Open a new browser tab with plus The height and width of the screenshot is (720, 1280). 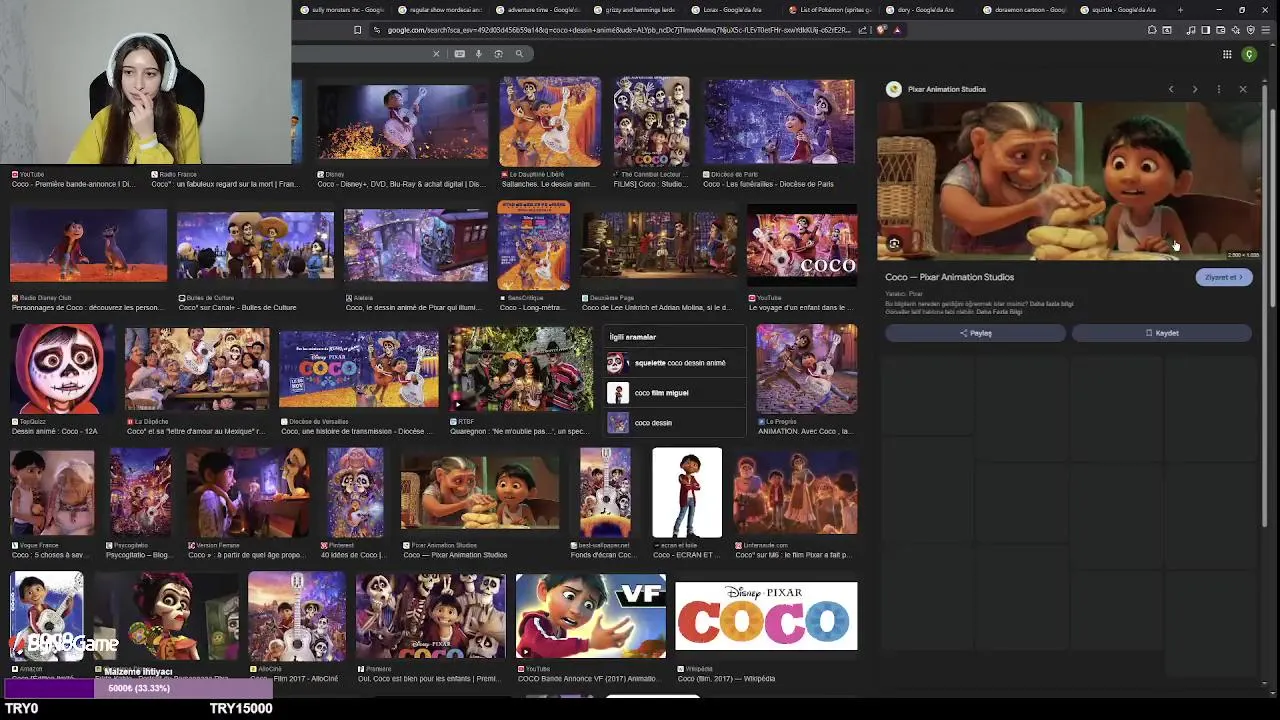[1180, 10]
